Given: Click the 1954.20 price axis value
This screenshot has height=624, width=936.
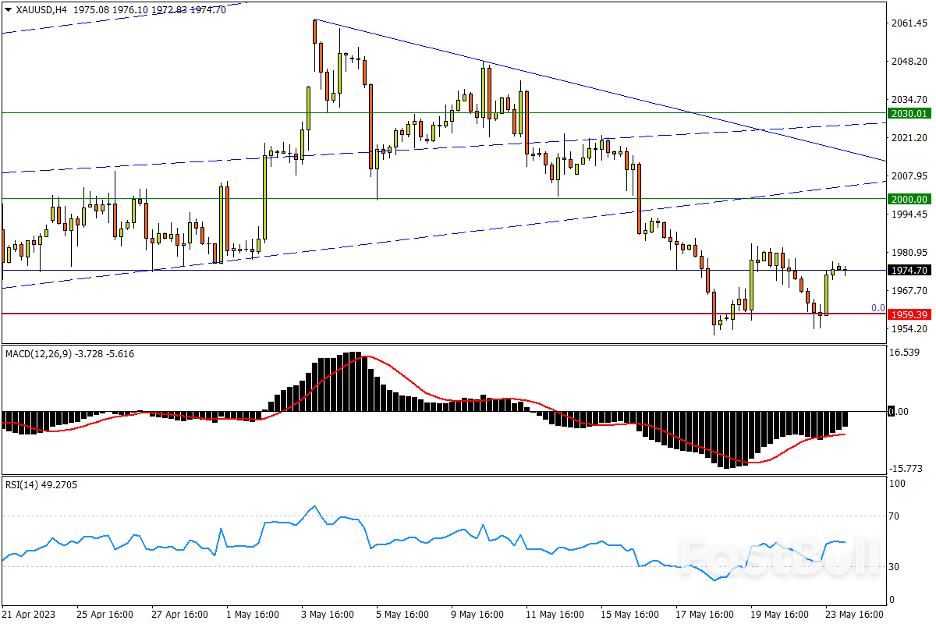Looking at the screenshot, I should tap(910, 329).
